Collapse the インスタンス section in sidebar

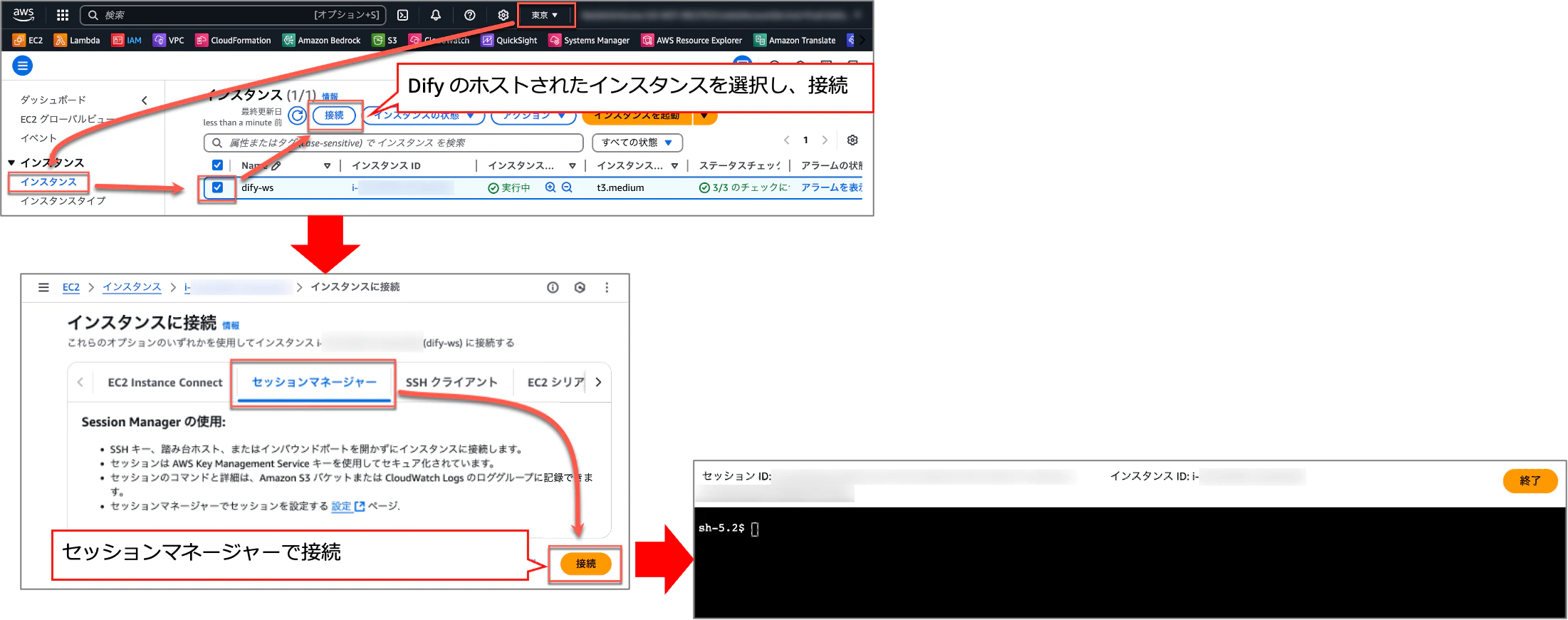pos(11,163)
